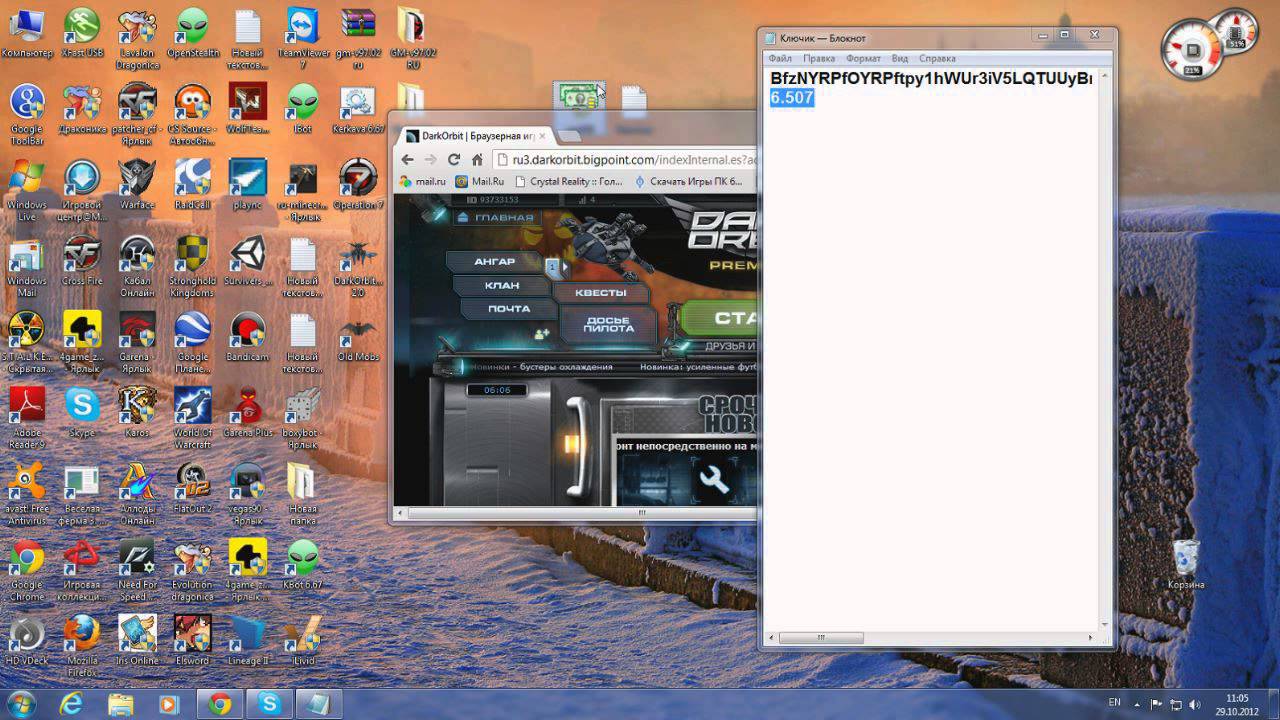1280x720 pixels.
Task: Open the Kerkava 6.67 desktop shortcut
Action: 357,108
